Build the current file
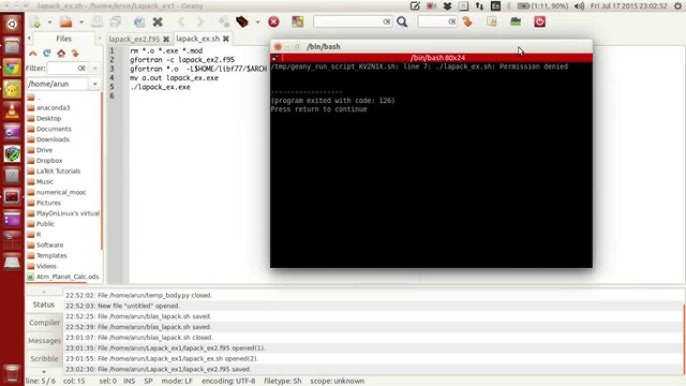The height and width of the screenshot is (386, 686). coord(242,22)
